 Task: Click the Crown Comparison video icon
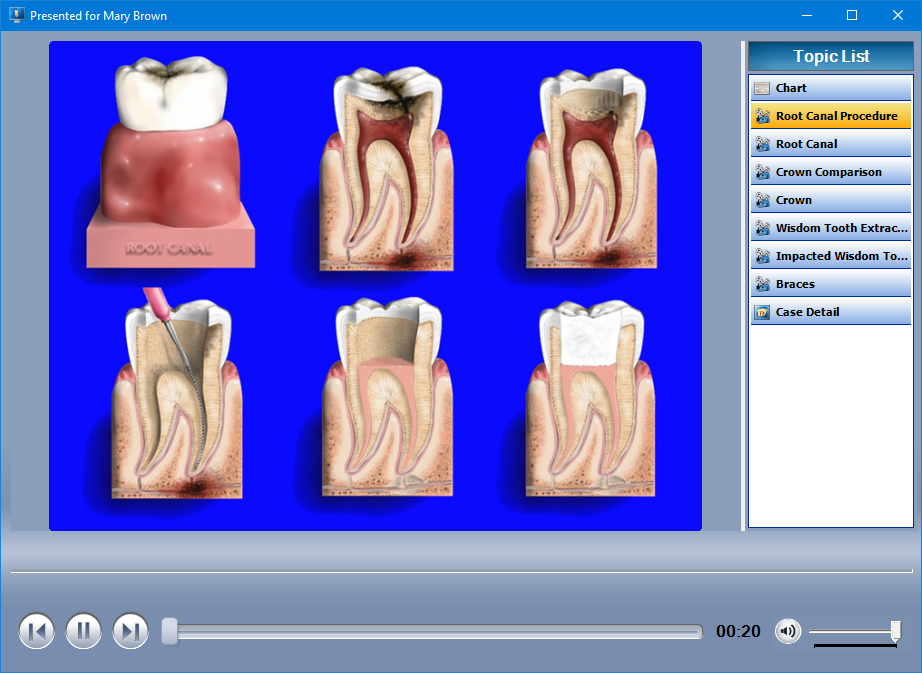tap(762, 172)
